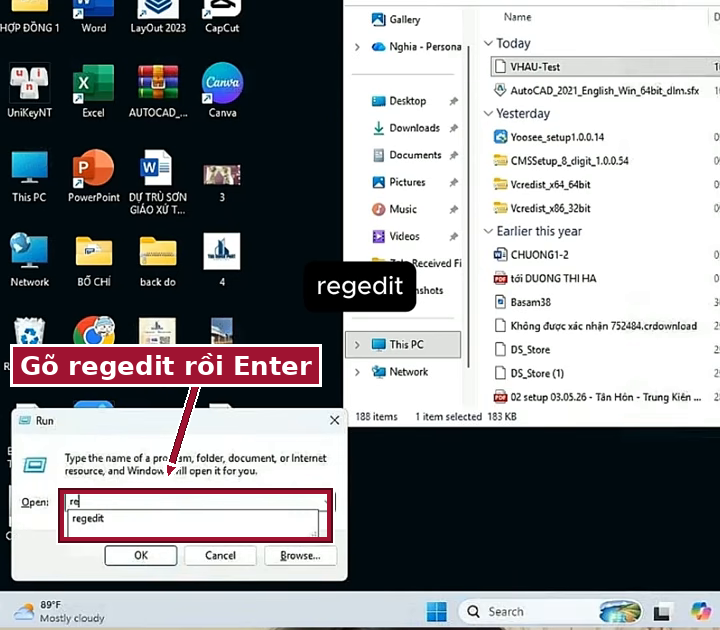Select the VHAU-Test file
Screen dimensions: 720x630
pos(605,67)
